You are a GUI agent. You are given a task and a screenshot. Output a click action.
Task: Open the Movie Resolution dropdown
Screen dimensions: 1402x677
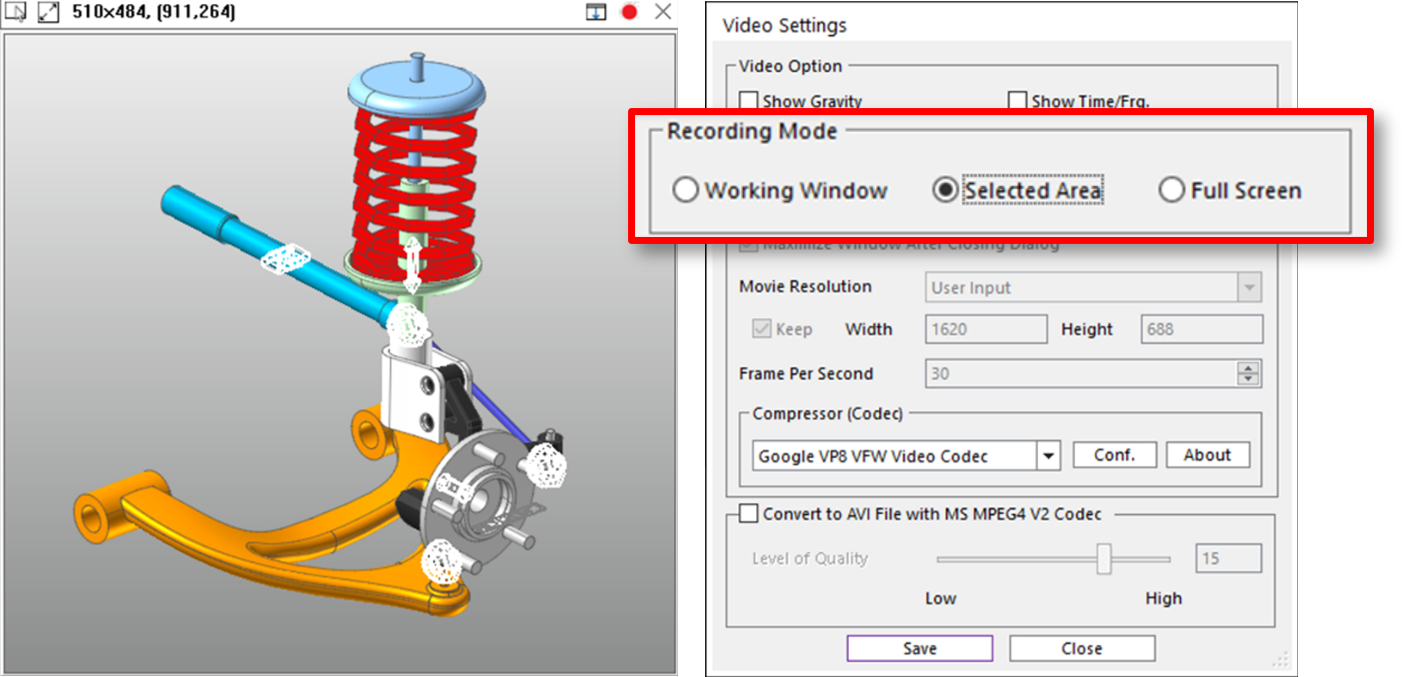click(x=1248, y=288)
